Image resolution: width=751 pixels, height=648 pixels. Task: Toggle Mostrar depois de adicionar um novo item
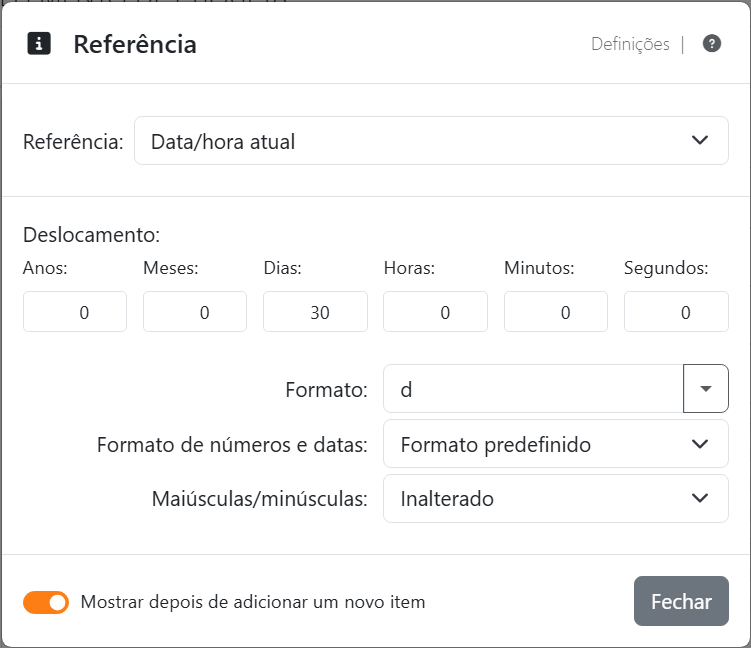pos(46,602)
